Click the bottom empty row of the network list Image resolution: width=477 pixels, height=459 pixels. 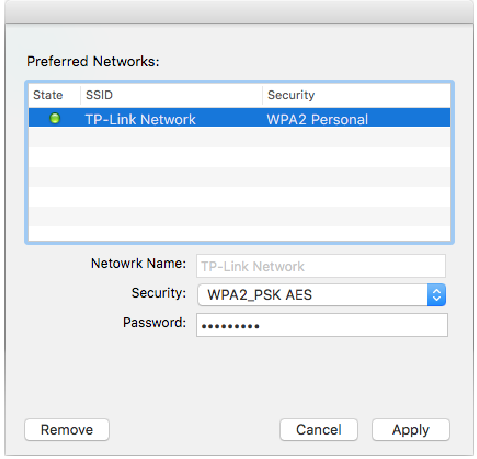[x=239, y=234]
